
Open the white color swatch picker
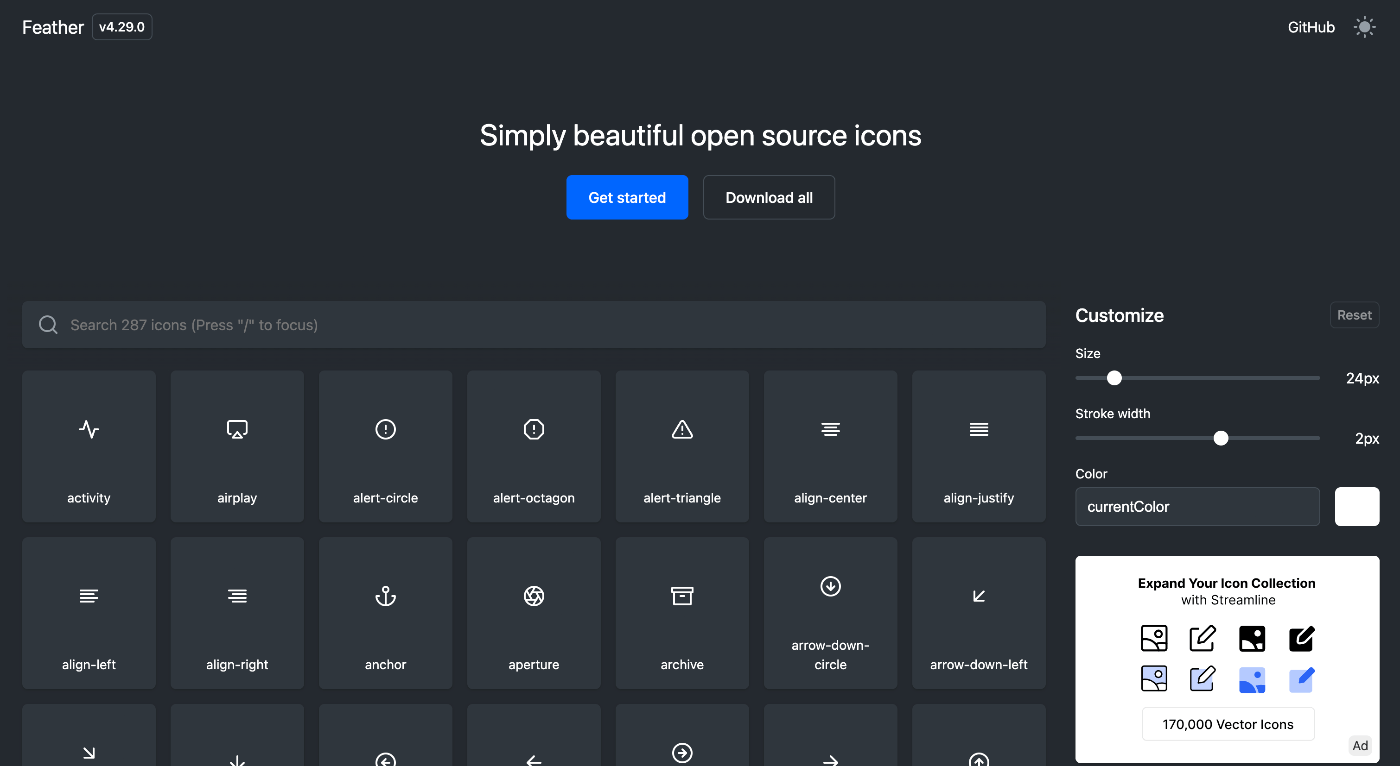pos(1357,506)
